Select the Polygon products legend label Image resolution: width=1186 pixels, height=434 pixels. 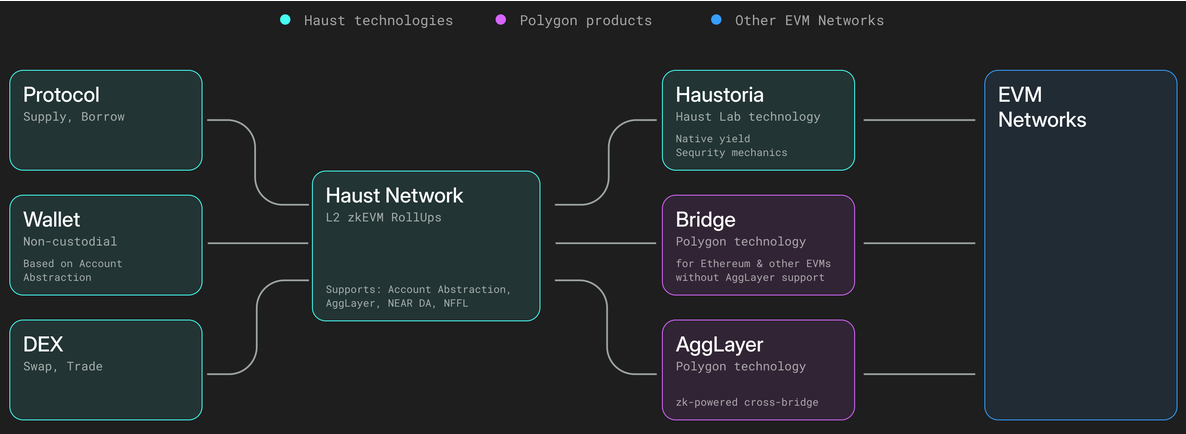[585, 20]
